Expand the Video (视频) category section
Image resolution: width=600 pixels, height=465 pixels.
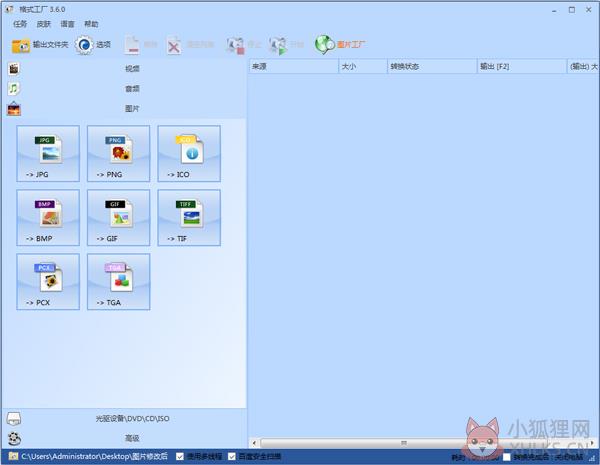point(124,69)
